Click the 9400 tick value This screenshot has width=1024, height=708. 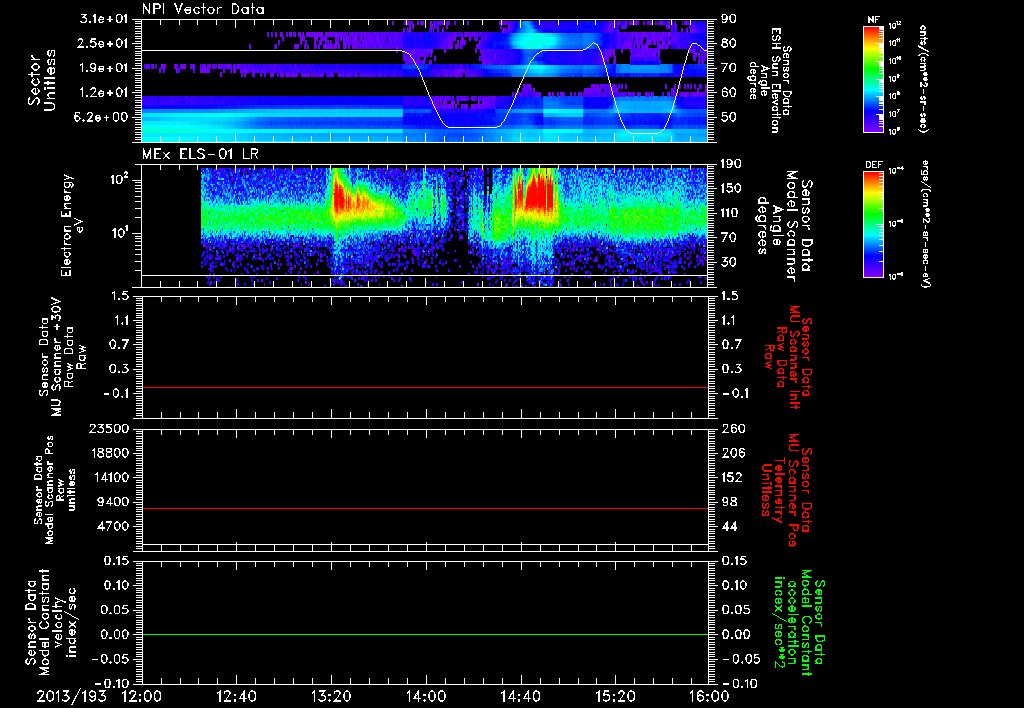[116, 502]
